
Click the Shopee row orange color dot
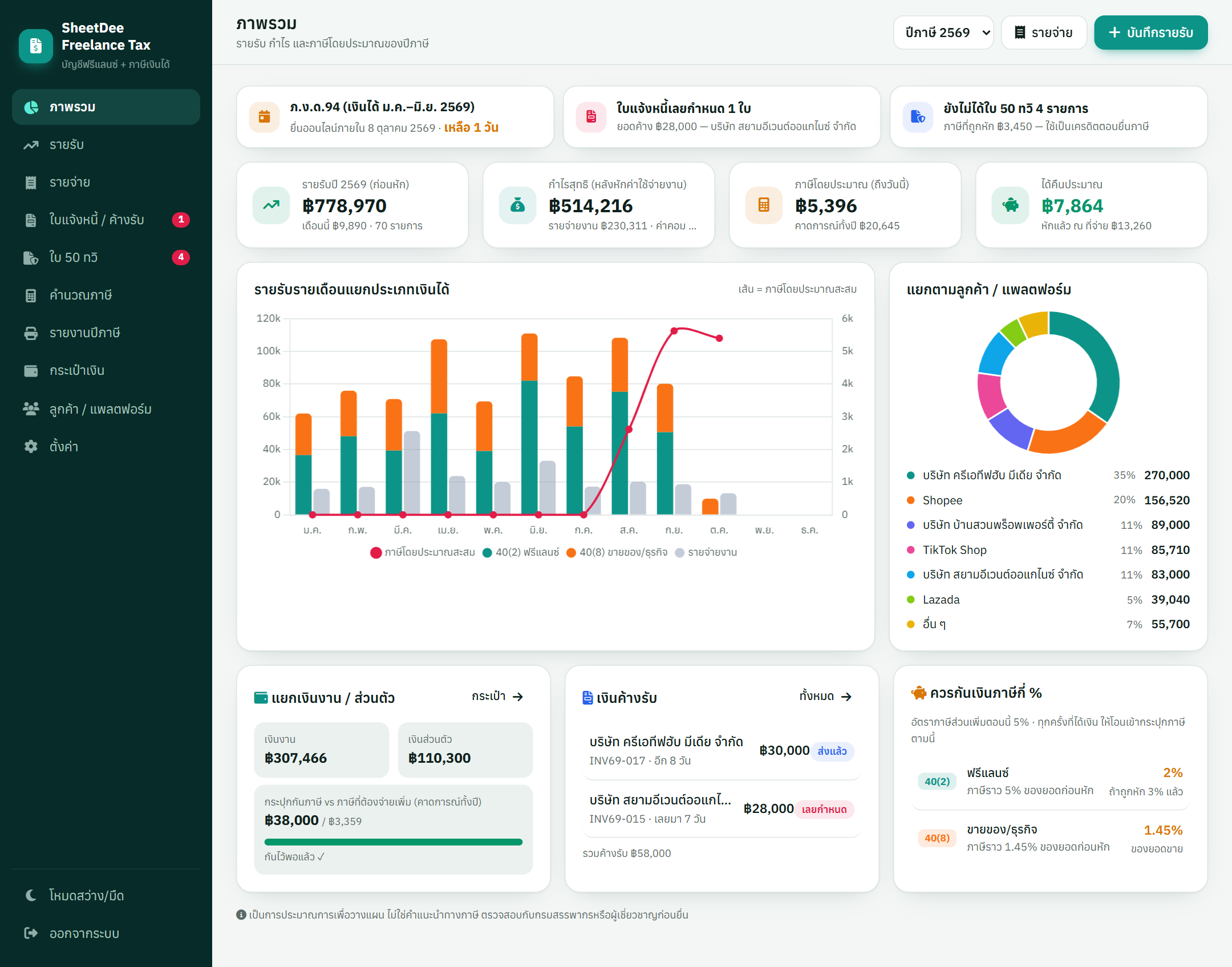click(911, 500)
